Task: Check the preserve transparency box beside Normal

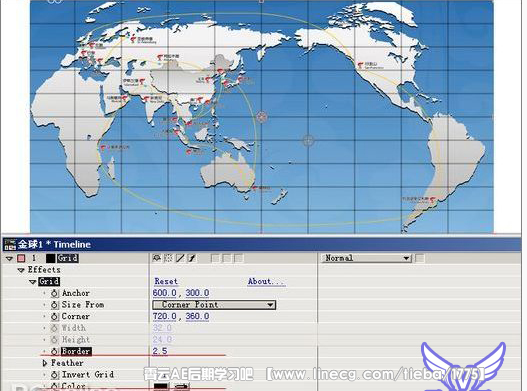Action: [419, 258]
